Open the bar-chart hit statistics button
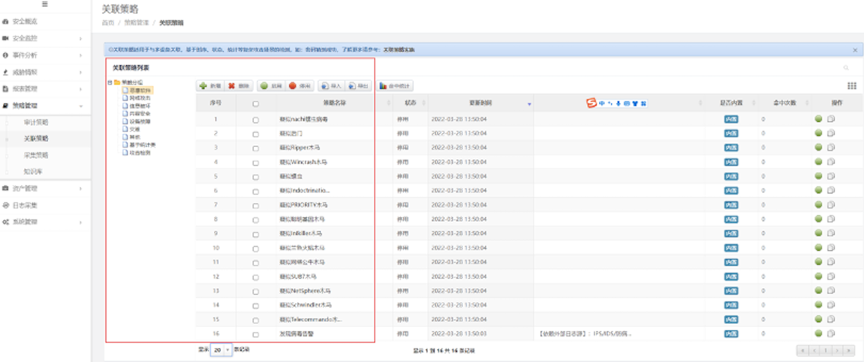 395,86
